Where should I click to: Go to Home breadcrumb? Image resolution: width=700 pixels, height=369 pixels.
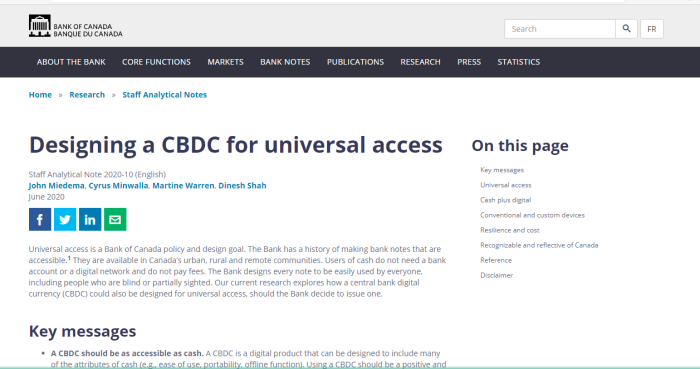40,95
